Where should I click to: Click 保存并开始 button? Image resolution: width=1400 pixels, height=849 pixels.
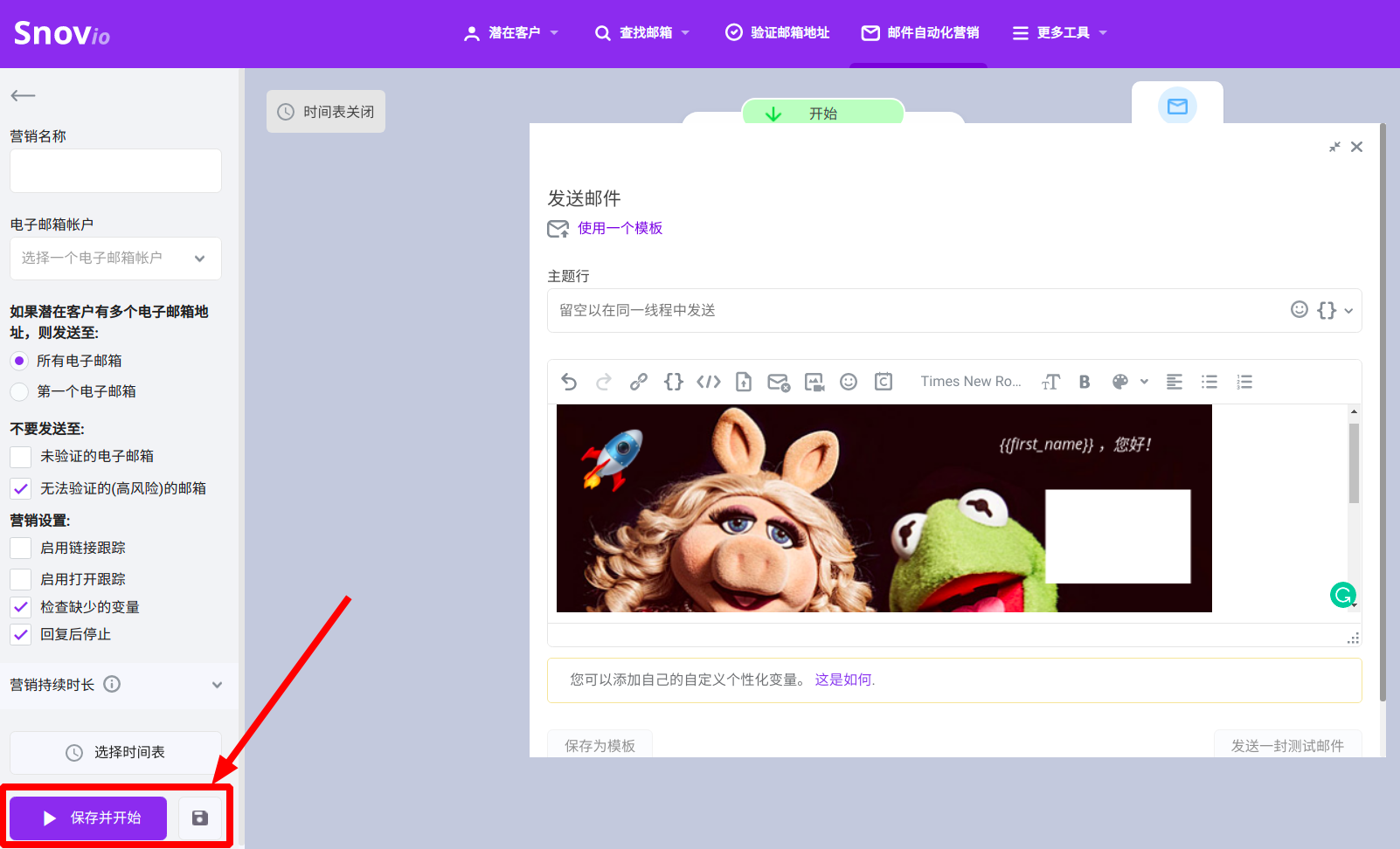pos(88,818)
